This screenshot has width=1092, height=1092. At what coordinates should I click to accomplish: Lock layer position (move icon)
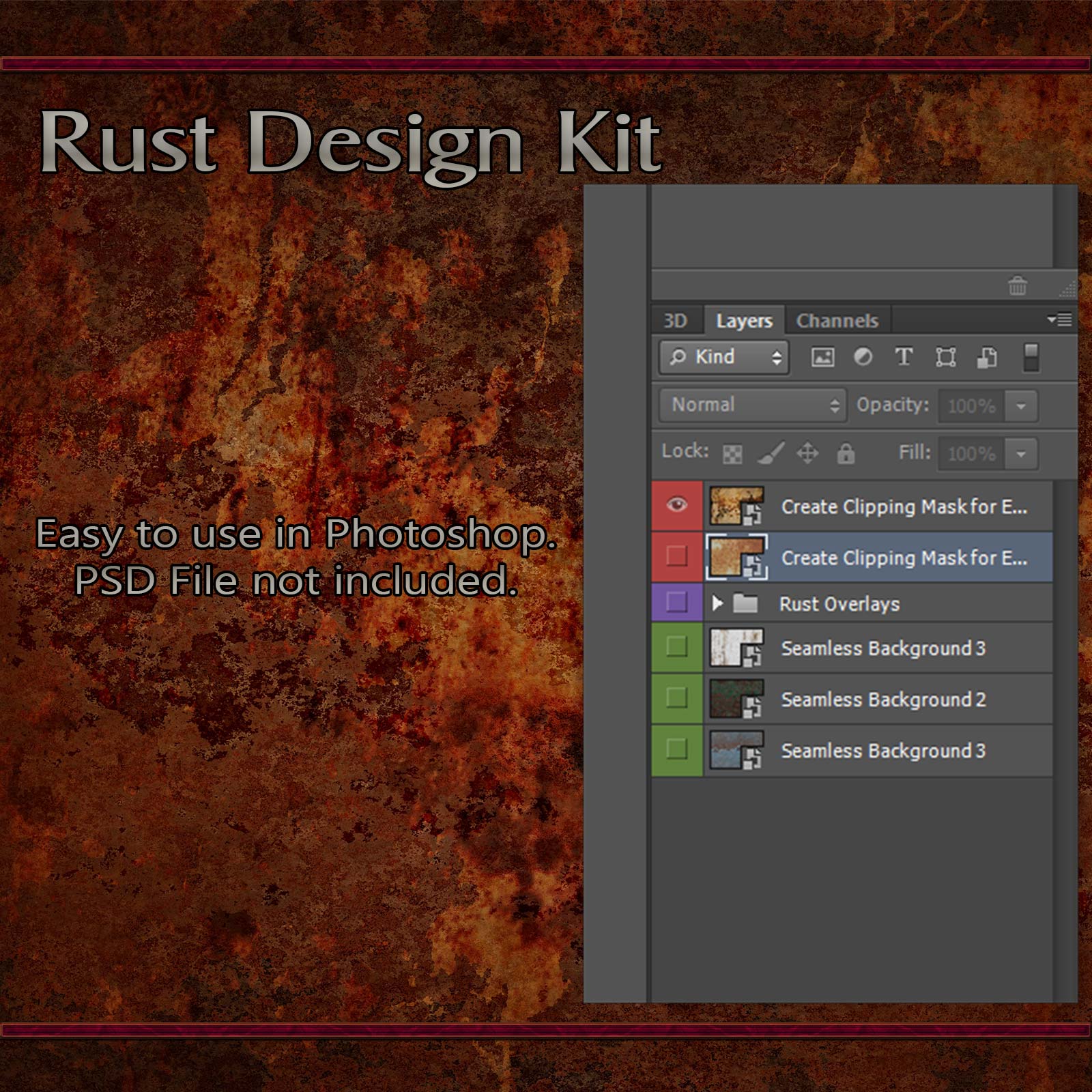click(807, 453)
